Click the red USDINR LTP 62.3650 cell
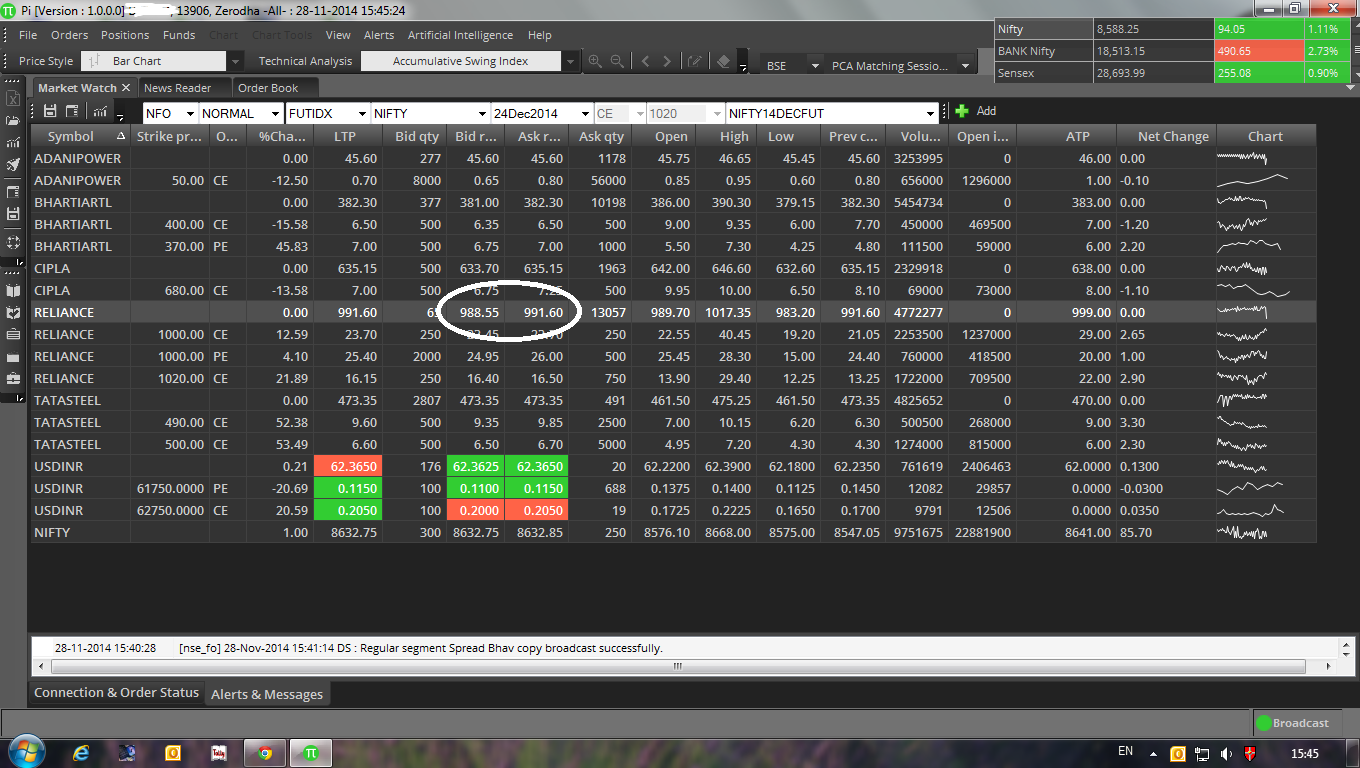1360x768 pixels. click(349, 466)
